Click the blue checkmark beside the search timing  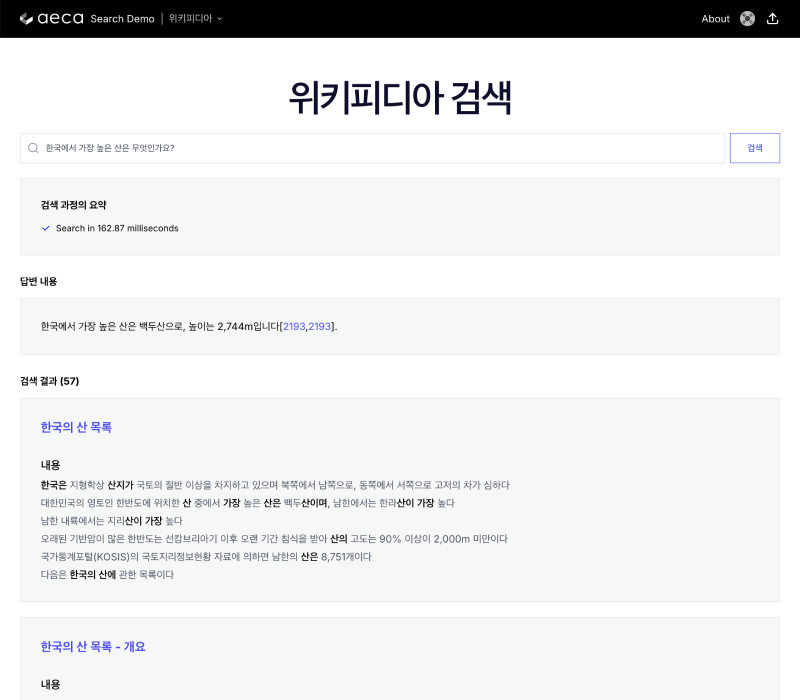click(x=45, y=228)
